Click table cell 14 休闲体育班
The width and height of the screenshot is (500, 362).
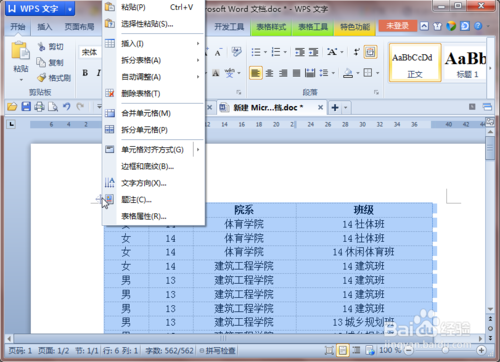(x=363, y=252)
